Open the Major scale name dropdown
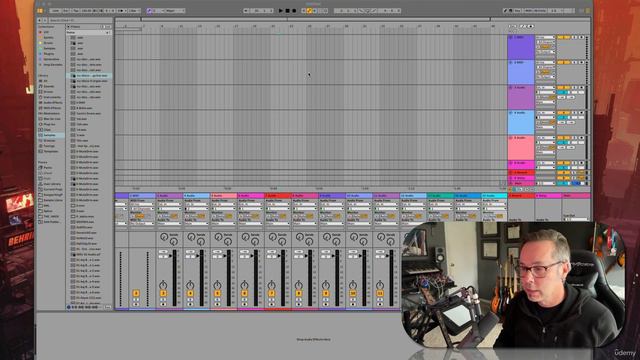 (x=175, y=11)
